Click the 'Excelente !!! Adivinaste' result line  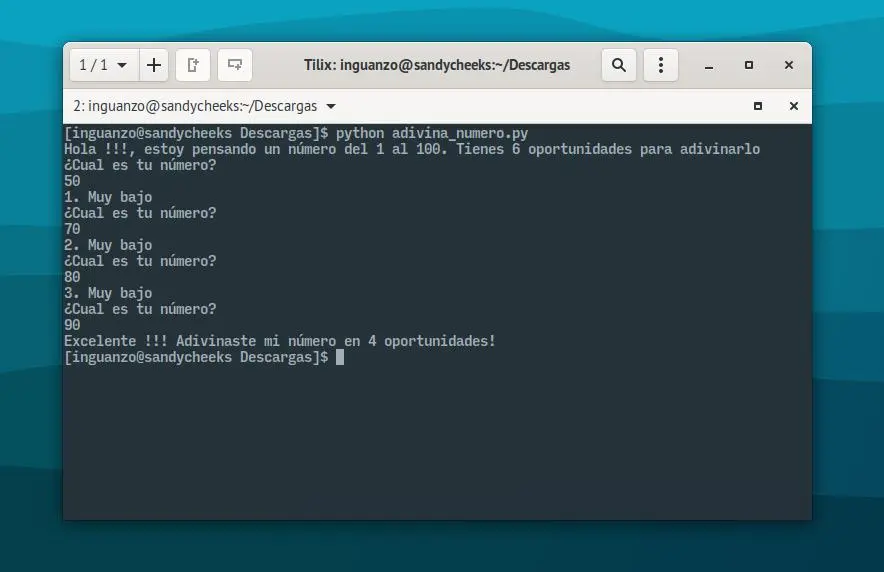[x=280, y=341]
